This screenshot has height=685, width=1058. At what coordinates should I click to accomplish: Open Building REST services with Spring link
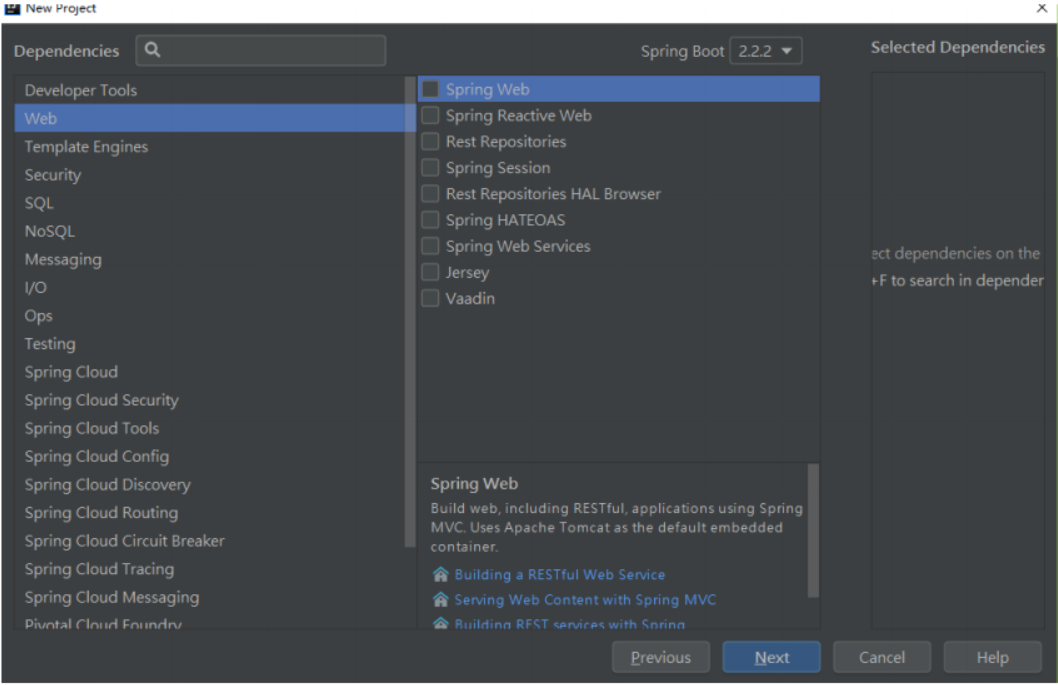click(569, 624)
